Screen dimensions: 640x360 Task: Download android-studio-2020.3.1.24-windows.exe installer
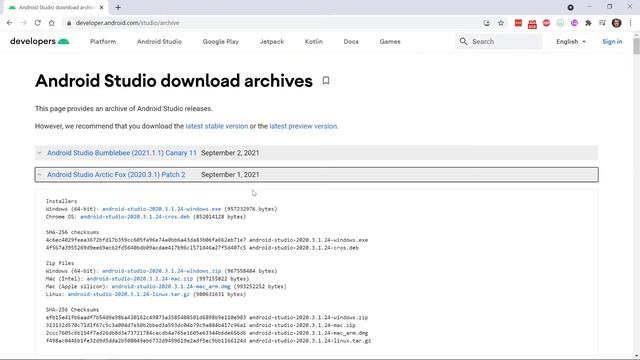[x=161, y=209]
